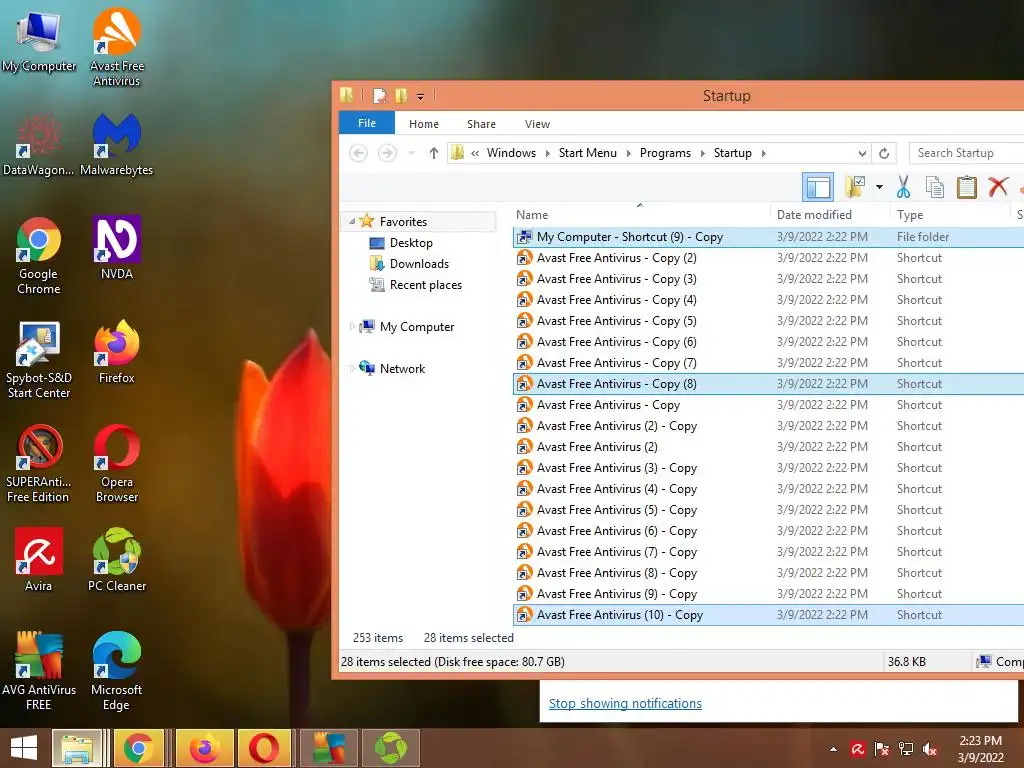
Task: Click the Search Startup input field
Action: coord(967,153)
